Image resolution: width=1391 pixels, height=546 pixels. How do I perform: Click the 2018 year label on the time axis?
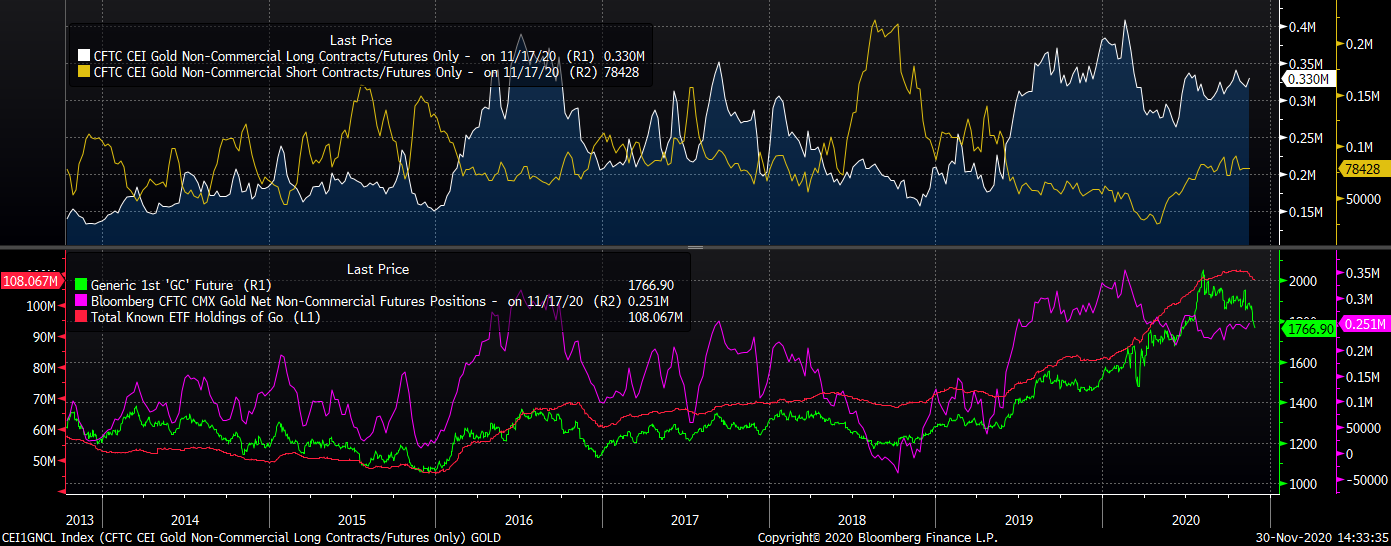pos(852,520)
